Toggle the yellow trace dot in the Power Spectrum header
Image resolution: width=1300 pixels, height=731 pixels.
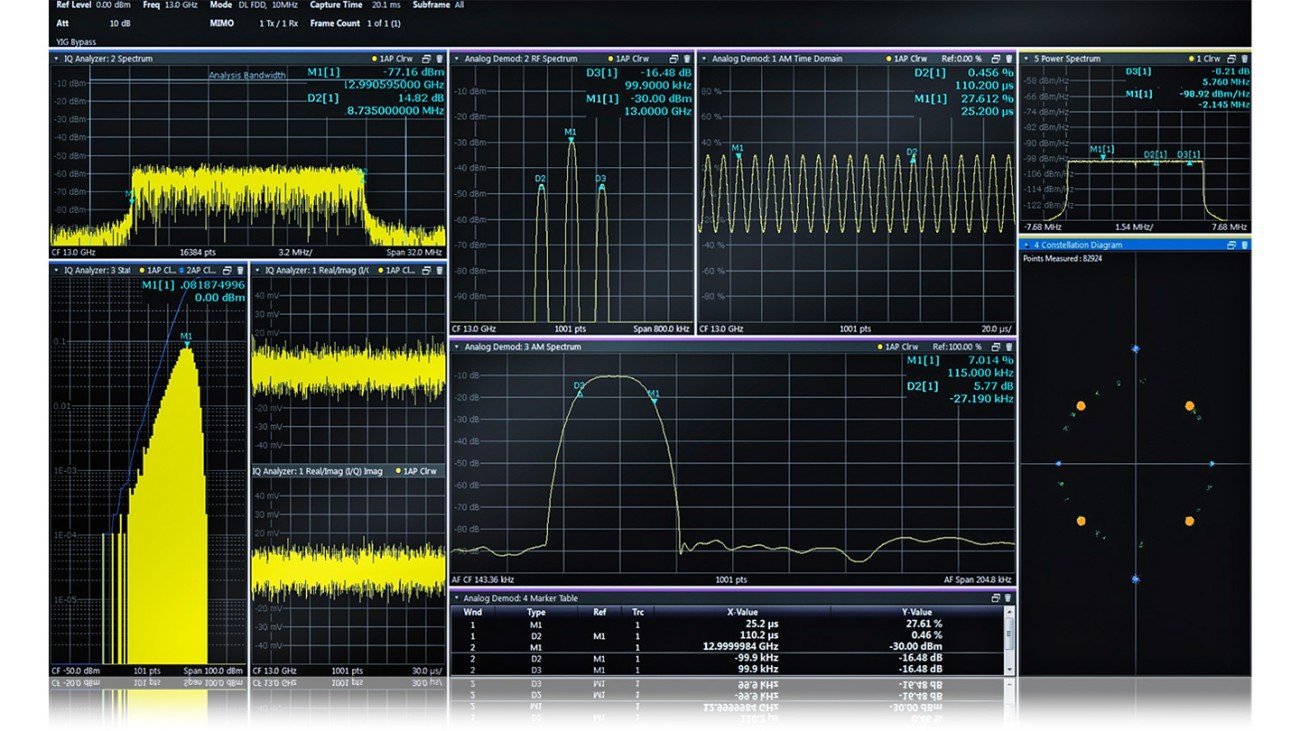[1190, 58]
